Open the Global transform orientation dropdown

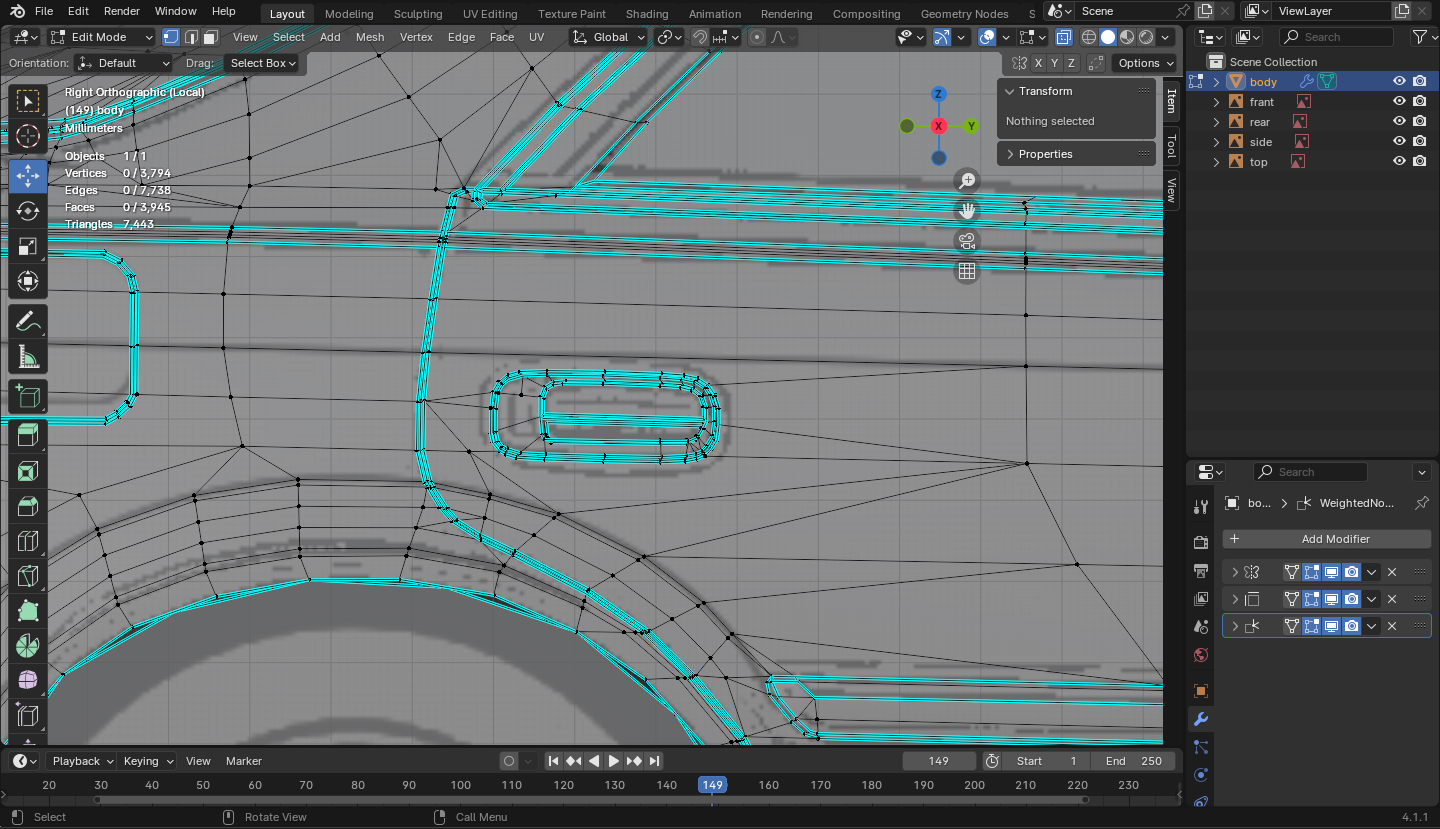(x=609, y=37)
